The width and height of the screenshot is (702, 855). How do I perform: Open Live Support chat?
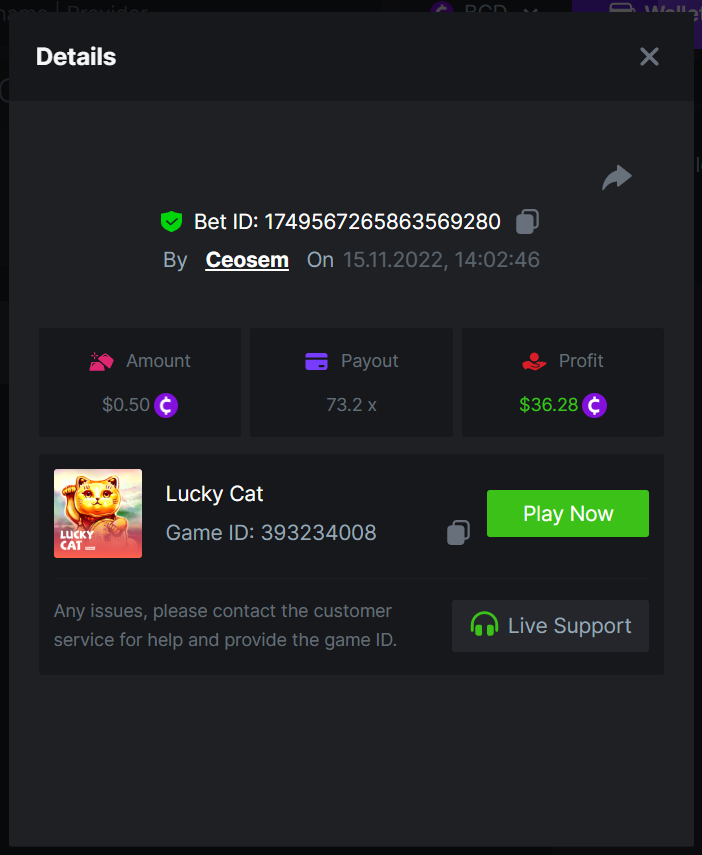(550, 626)
